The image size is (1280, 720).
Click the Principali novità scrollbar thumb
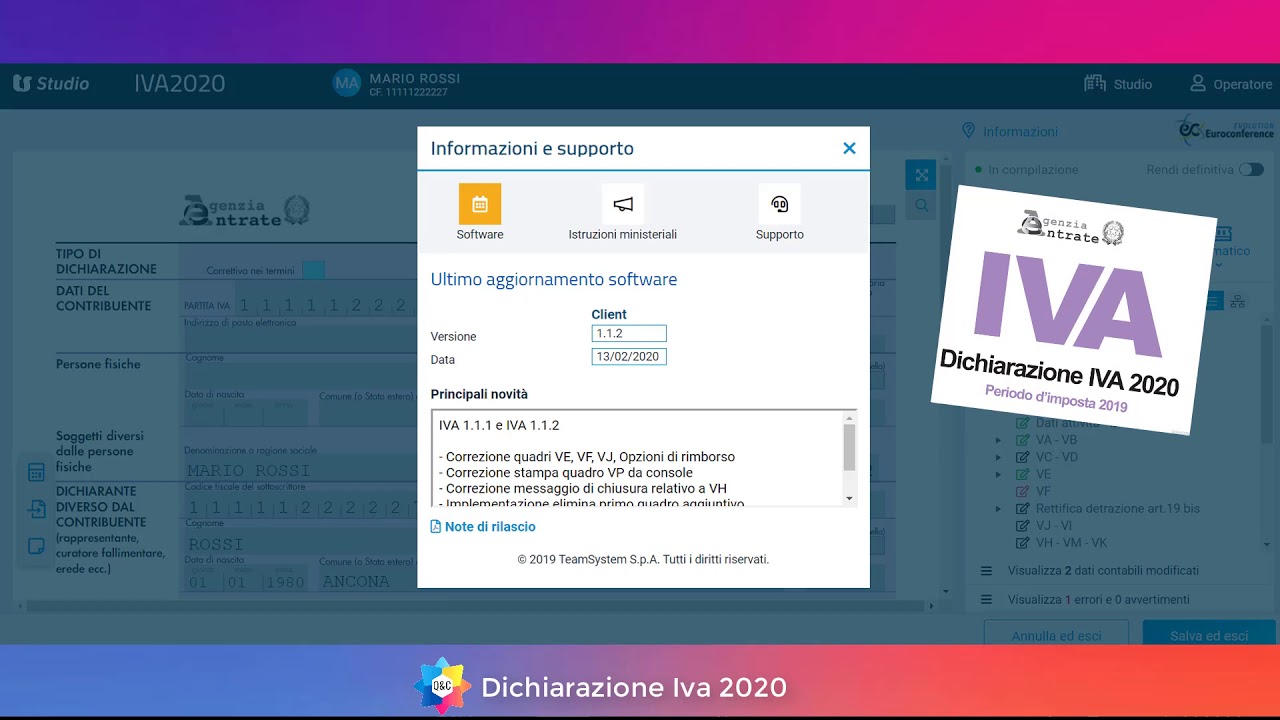[x=850, y=446]
